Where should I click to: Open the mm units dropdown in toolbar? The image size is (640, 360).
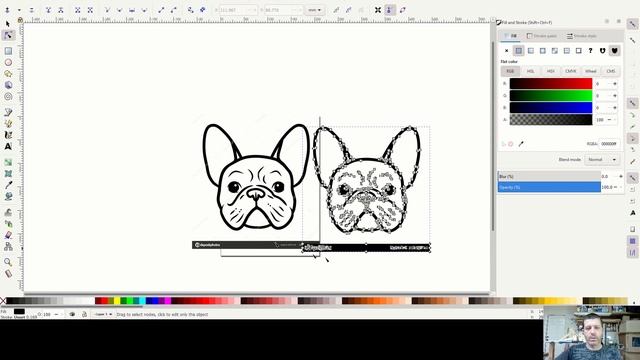click(314, 10)
